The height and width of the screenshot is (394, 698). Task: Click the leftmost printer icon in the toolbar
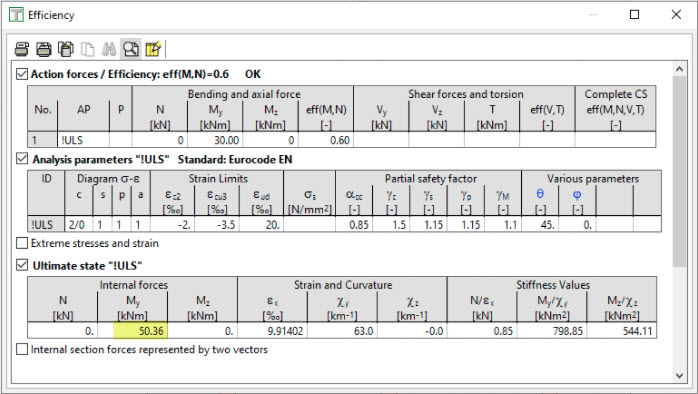(x=22, y=49)
